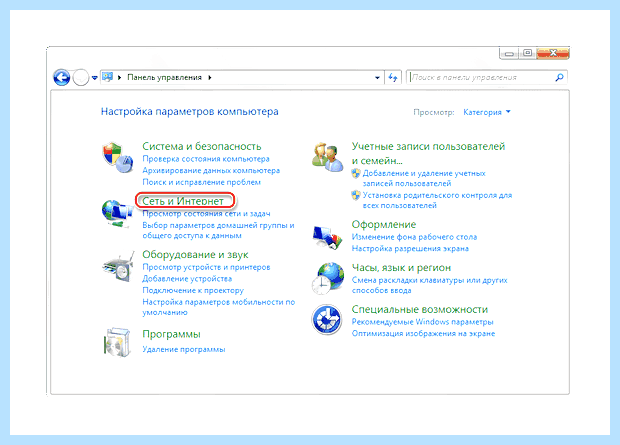Open Выбор параметров домашней группы link
This screenshot has height=445, width=620.
point(218,230)
